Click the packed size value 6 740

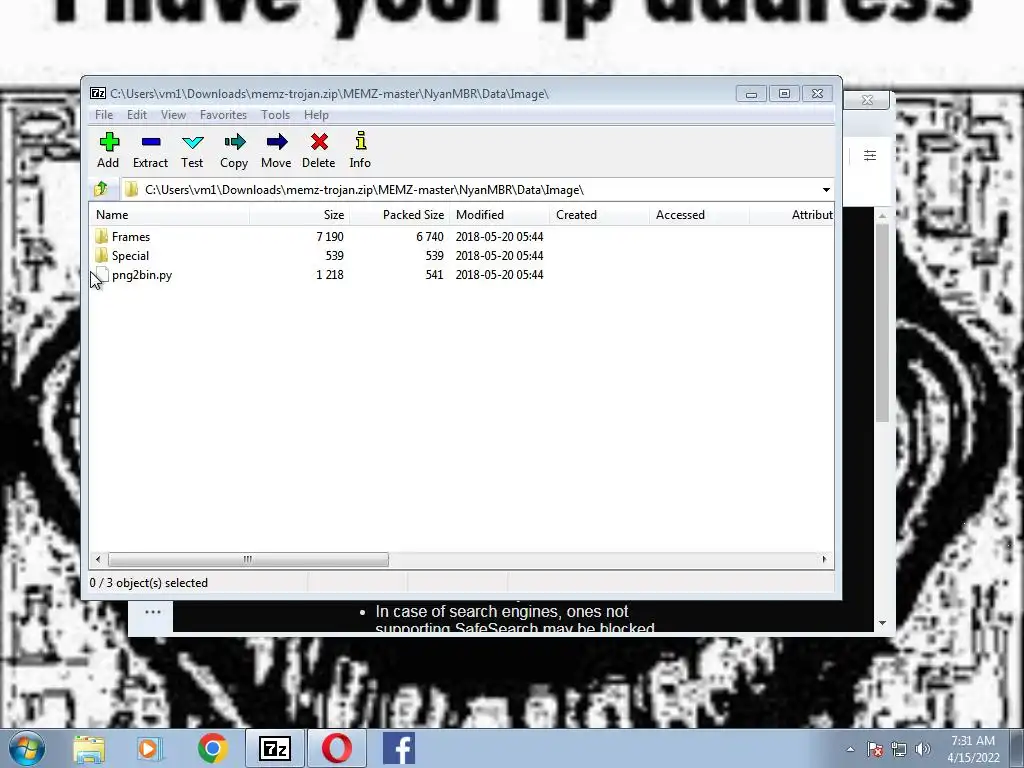pyautogui.click(x=430, y=236)
